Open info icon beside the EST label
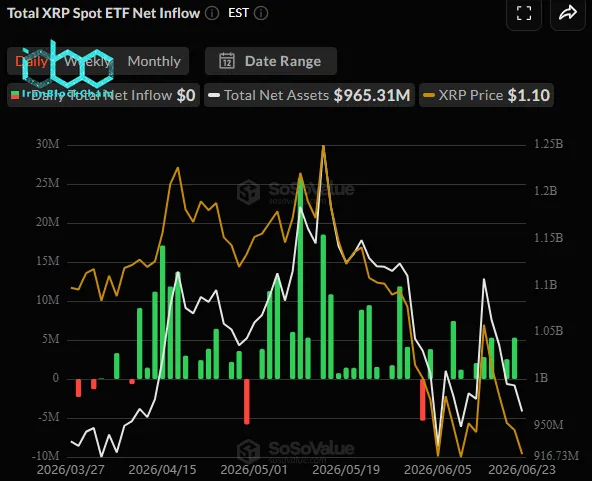 pos(261,14)
